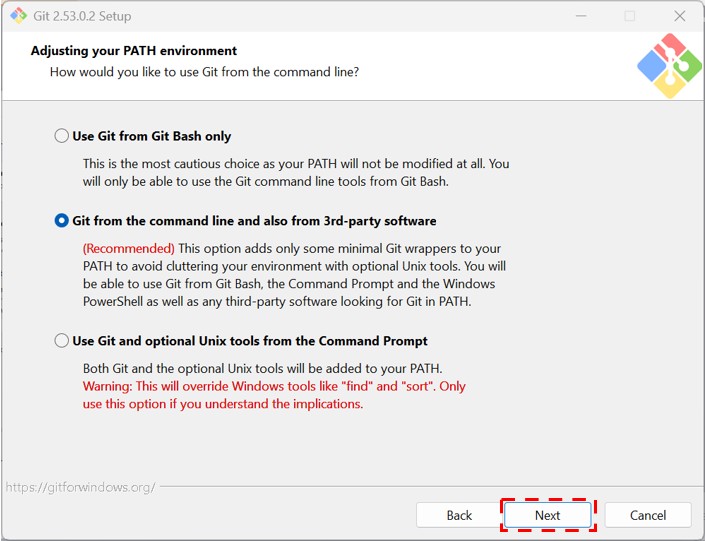This screenshot has width=705, height=541.
Task: Minimize the Git Setup window
Action: click(x=581, y=16)
